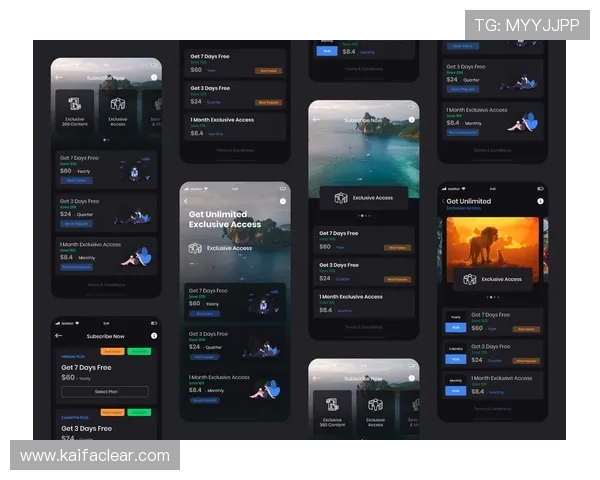Tap orange tag on $24 plan in sea-photo phone
The height and width of the screenshot is (480, 600).
pos(398,280)
